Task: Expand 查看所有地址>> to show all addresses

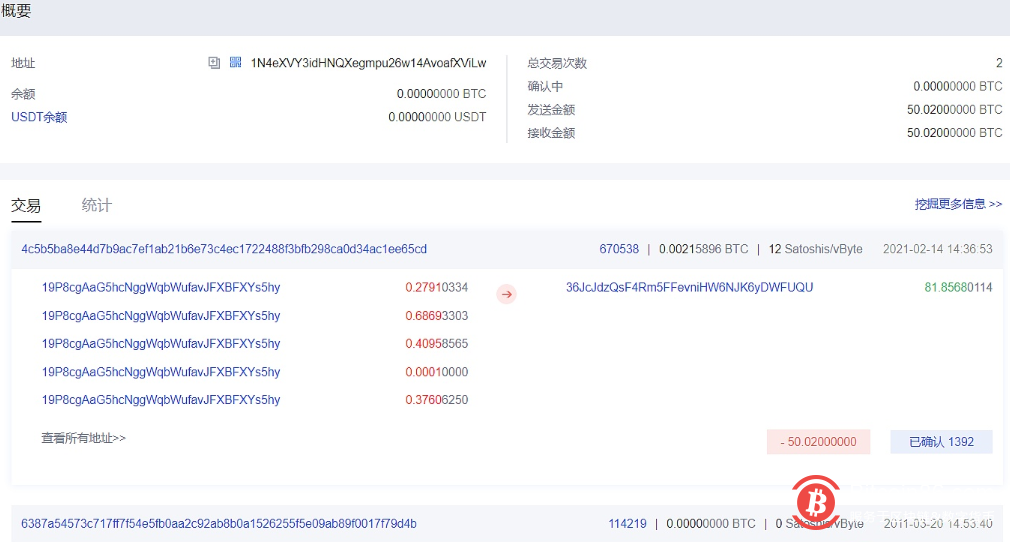Action: pos(83,438)
